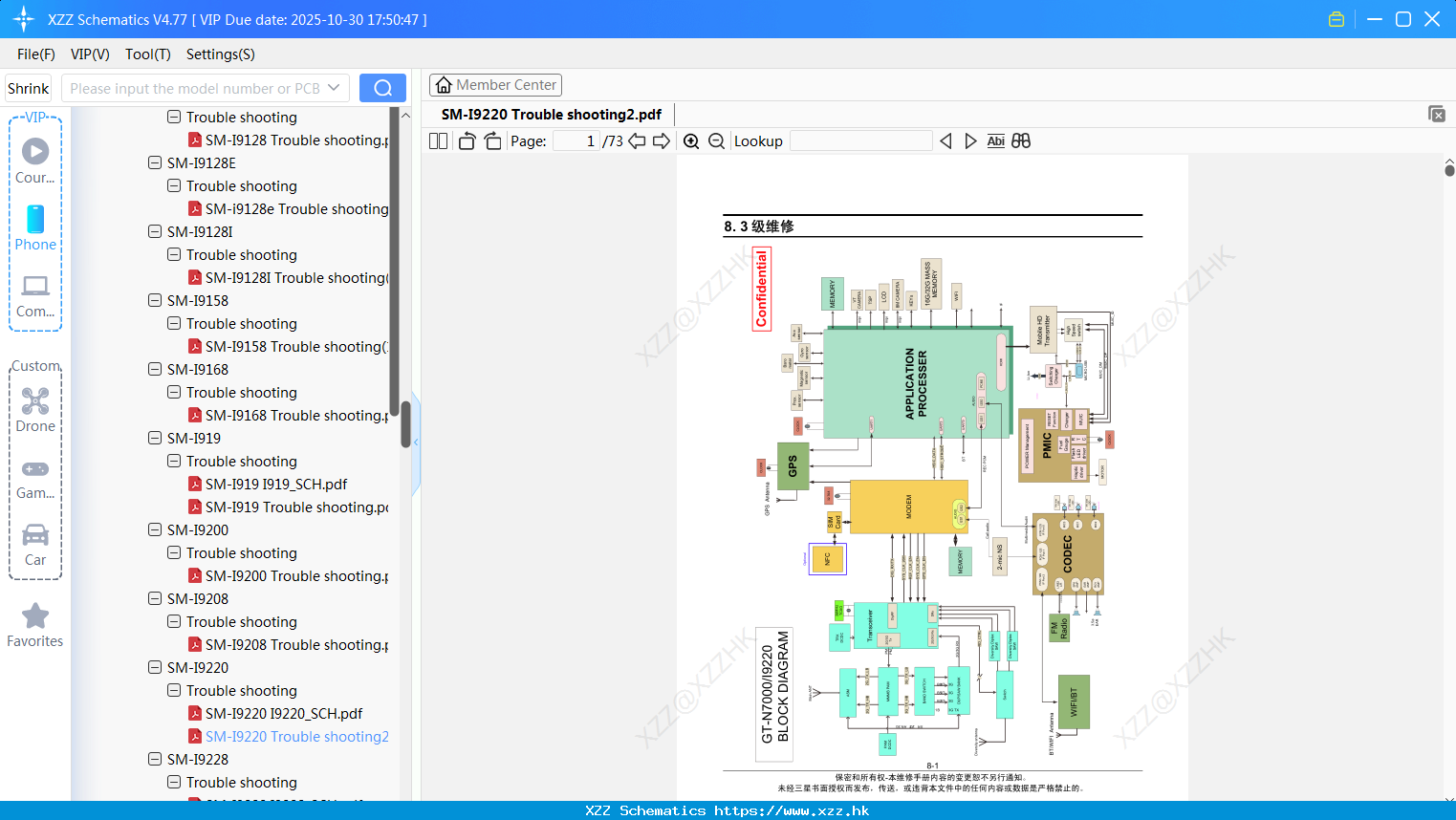
Task: Click the blue search button
Action: coord(382,88)
